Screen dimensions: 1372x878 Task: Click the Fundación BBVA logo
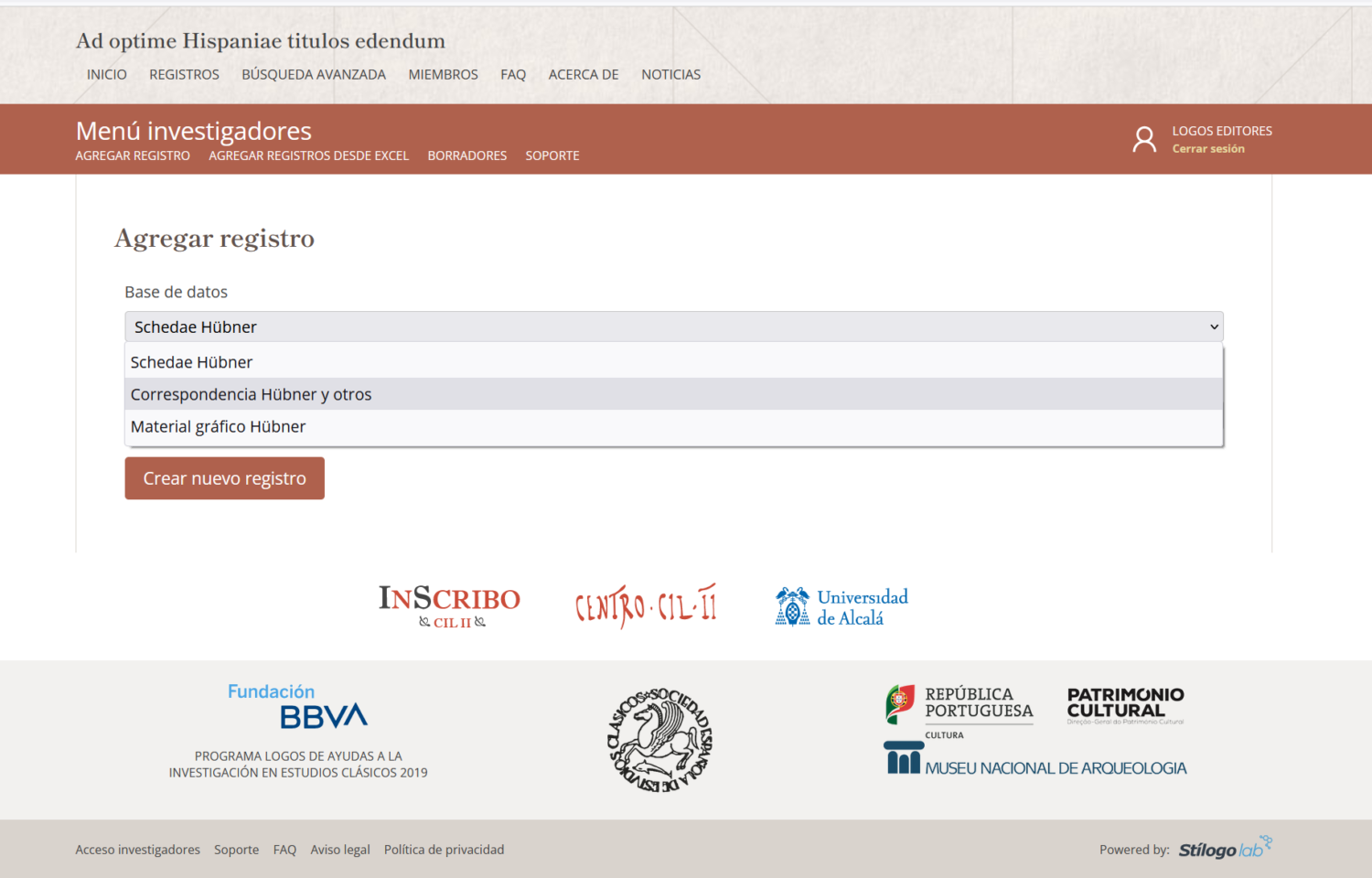click(296, 704)
